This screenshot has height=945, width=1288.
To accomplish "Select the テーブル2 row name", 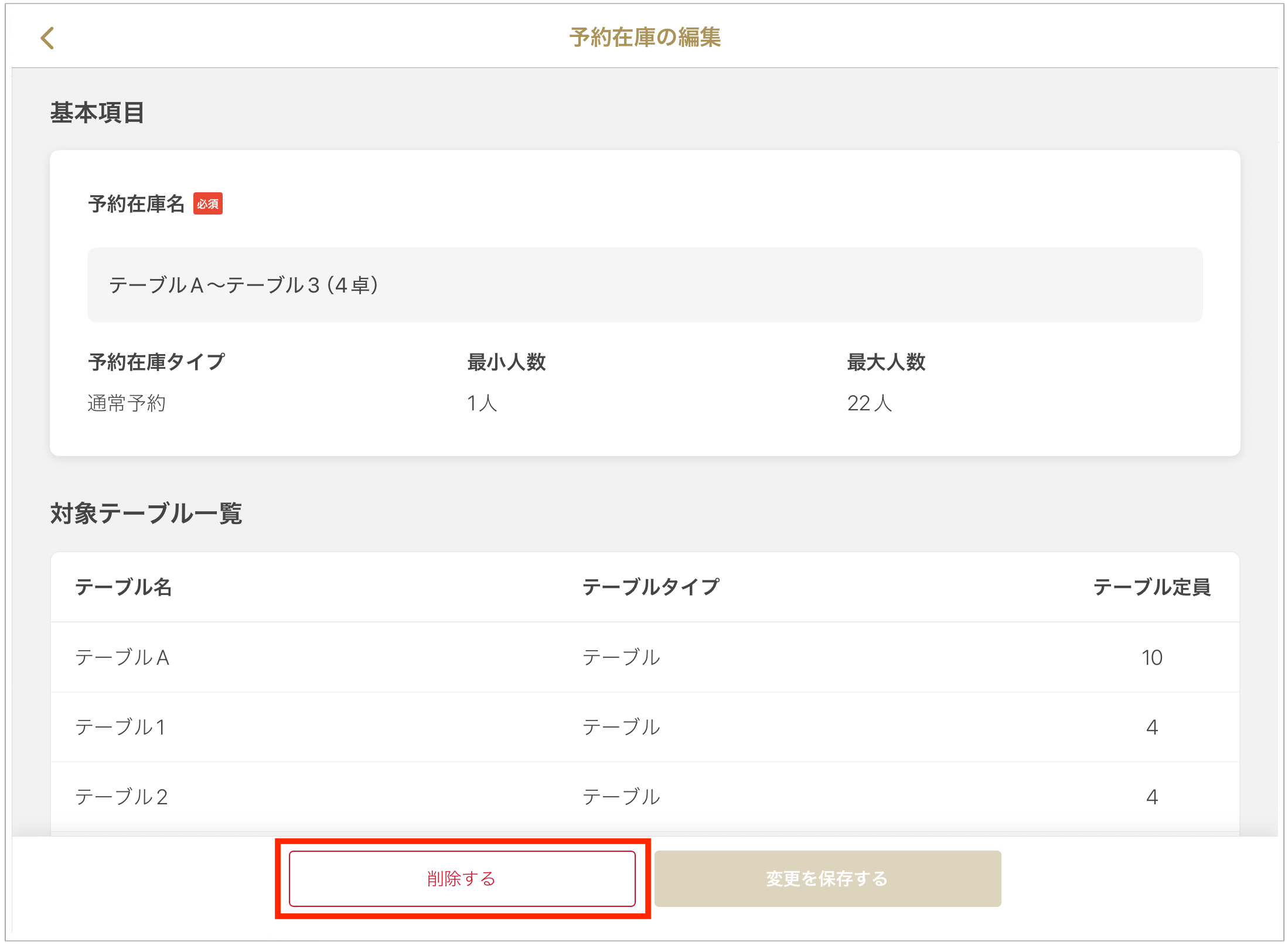I will coord(122,797).
